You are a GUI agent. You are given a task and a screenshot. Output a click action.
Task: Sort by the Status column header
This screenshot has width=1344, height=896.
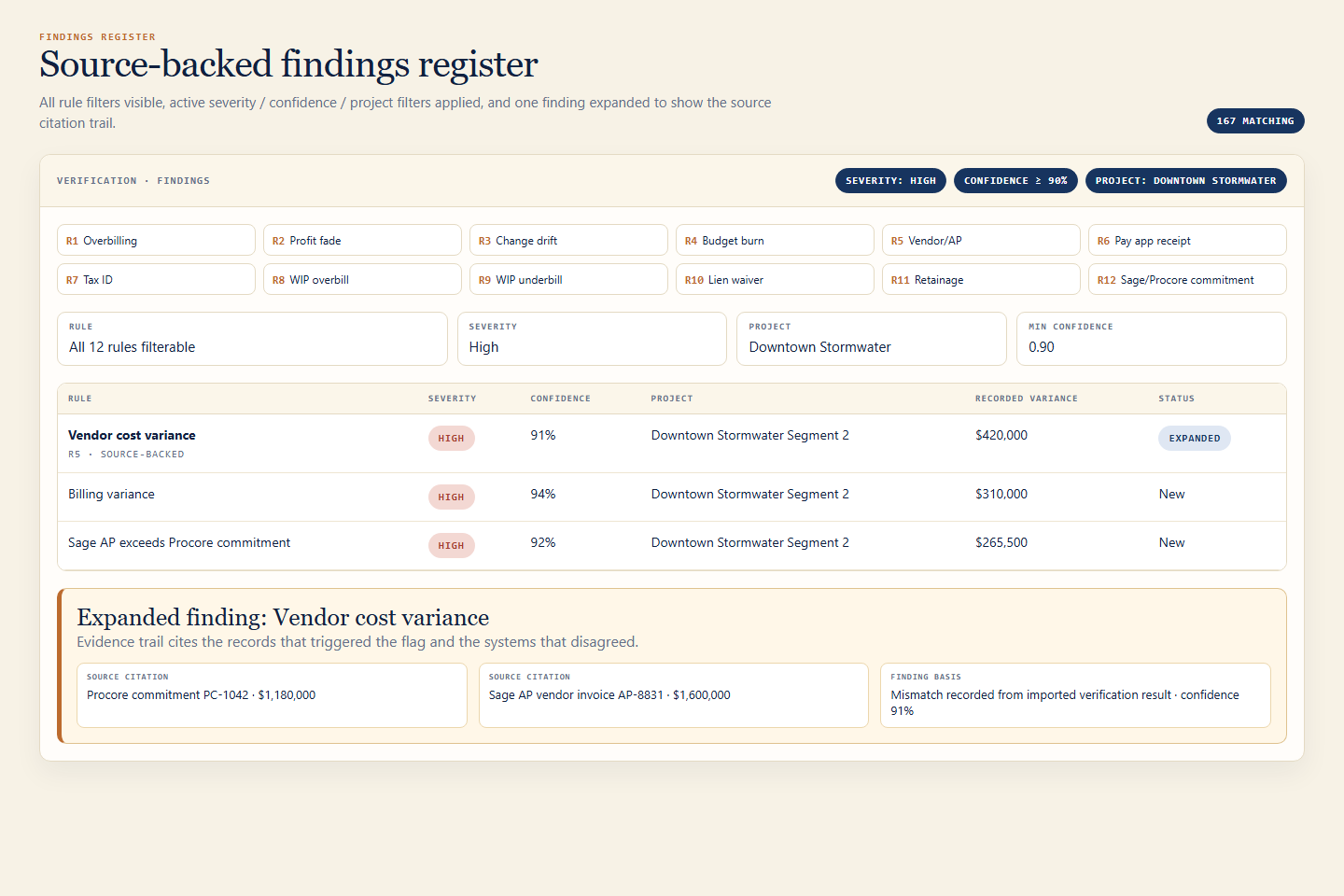[x=1176, y=399]
